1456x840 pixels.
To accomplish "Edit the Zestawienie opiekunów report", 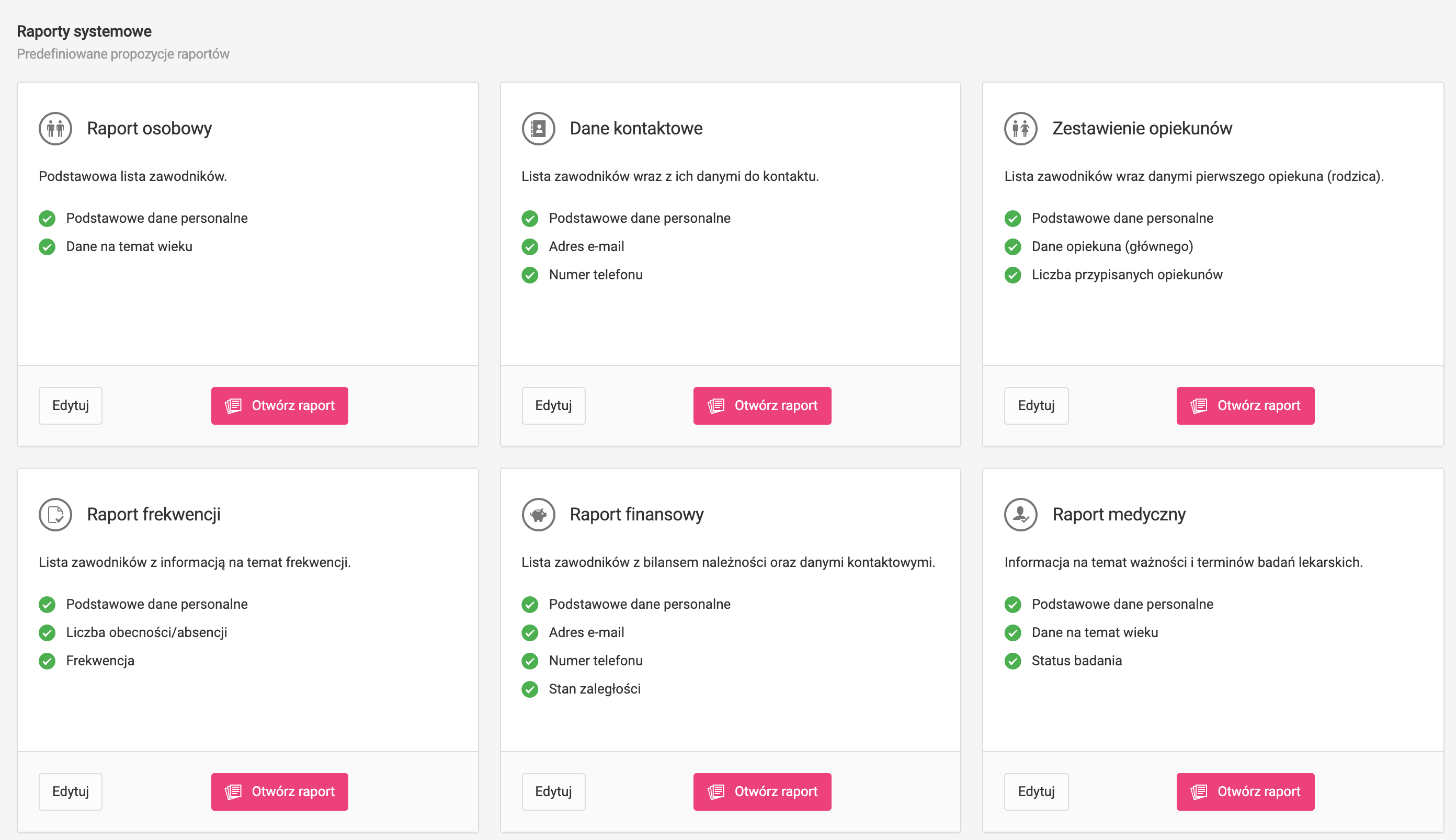I will pyautogui.click(x=1036, y=405).
